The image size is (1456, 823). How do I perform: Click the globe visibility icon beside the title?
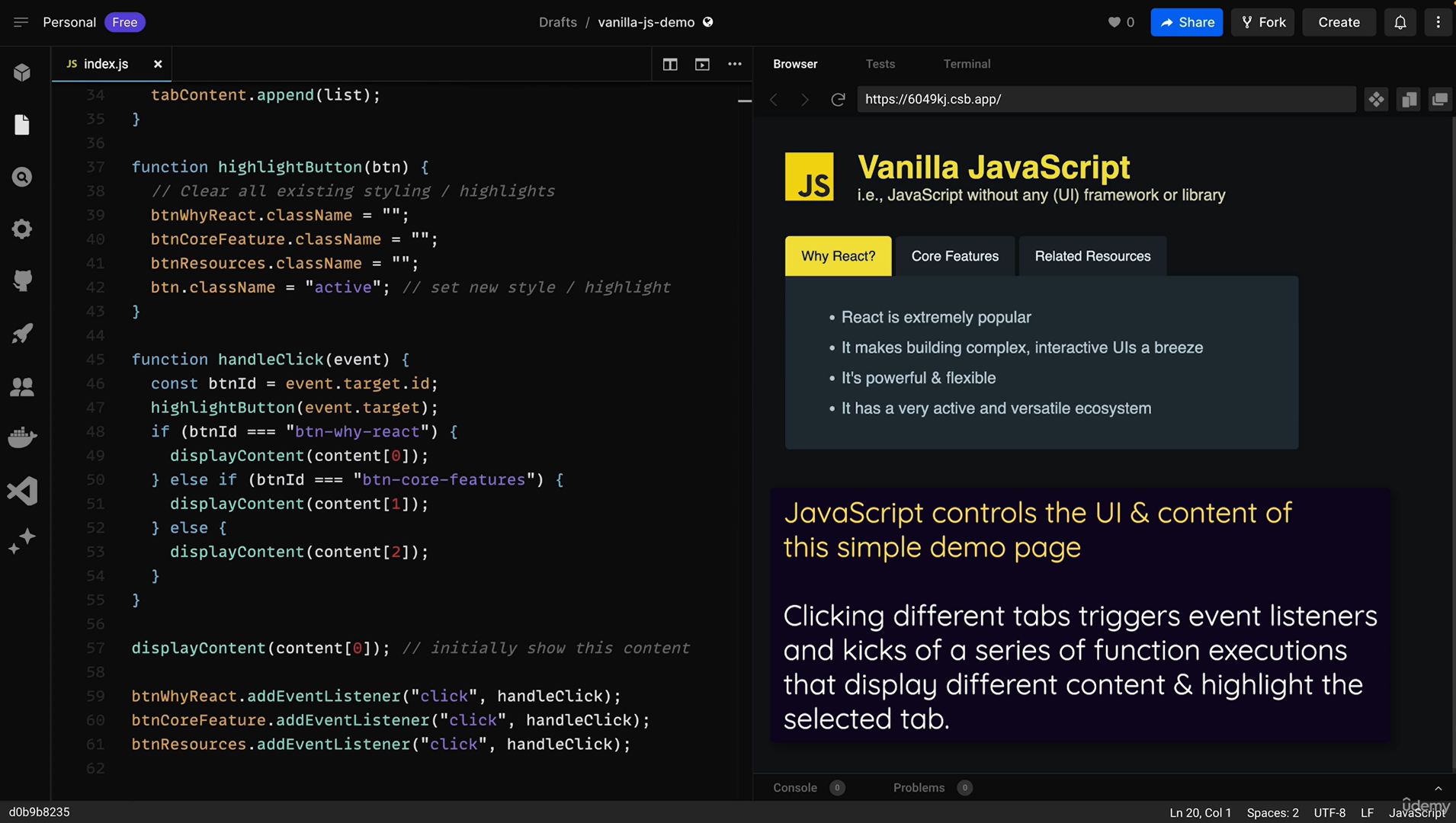[x=708, y=22]
